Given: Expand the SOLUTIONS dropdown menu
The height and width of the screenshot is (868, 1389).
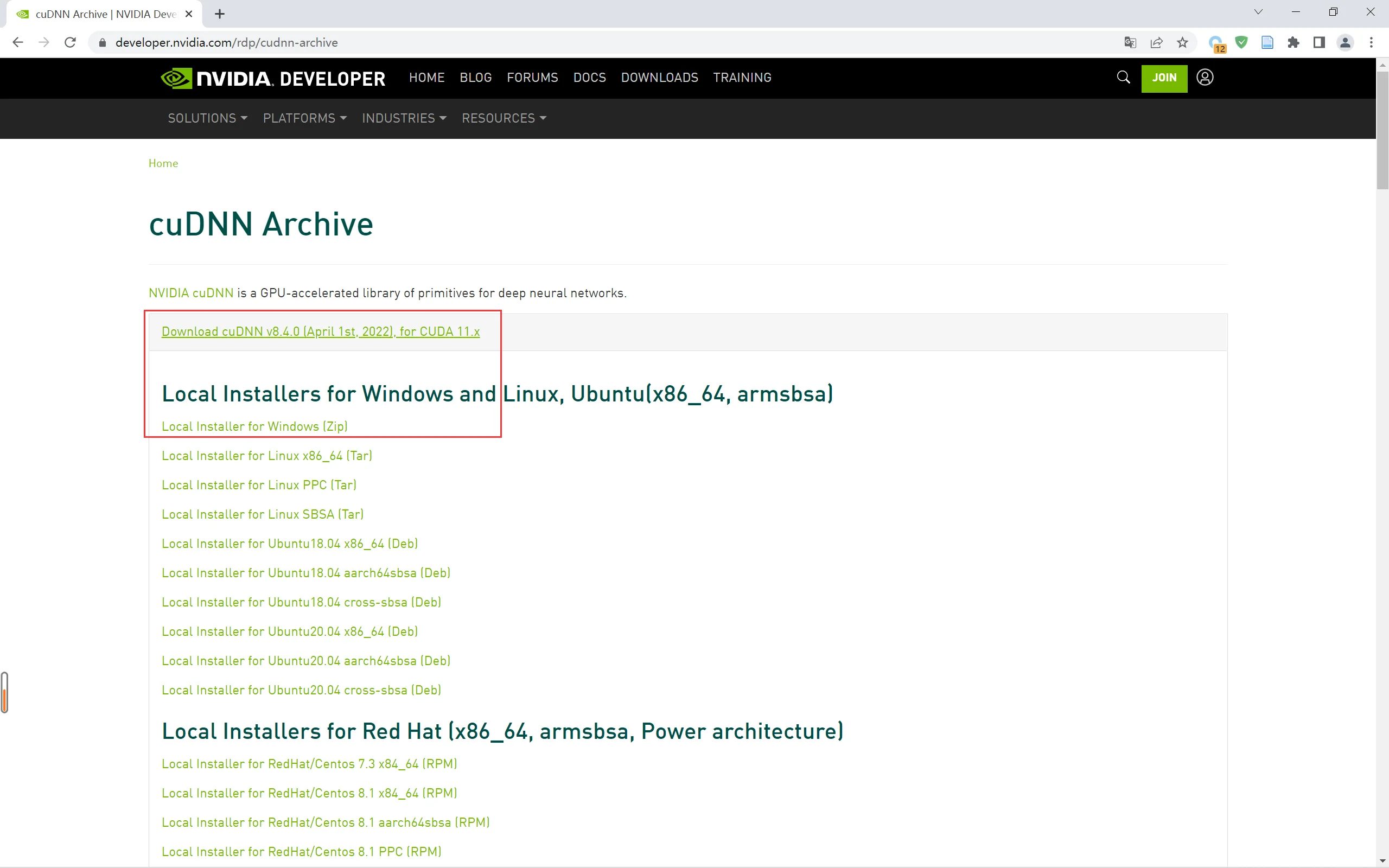Looking at the screenshot, I should click(207, 118).
